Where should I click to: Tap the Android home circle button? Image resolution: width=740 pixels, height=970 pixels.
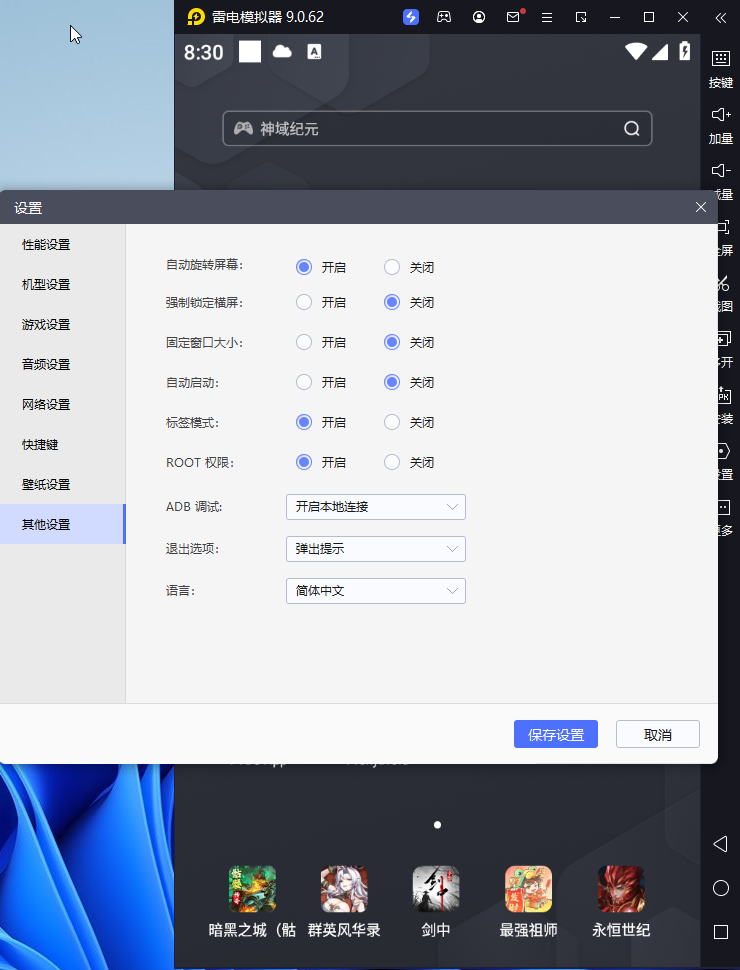click(721, 888)
